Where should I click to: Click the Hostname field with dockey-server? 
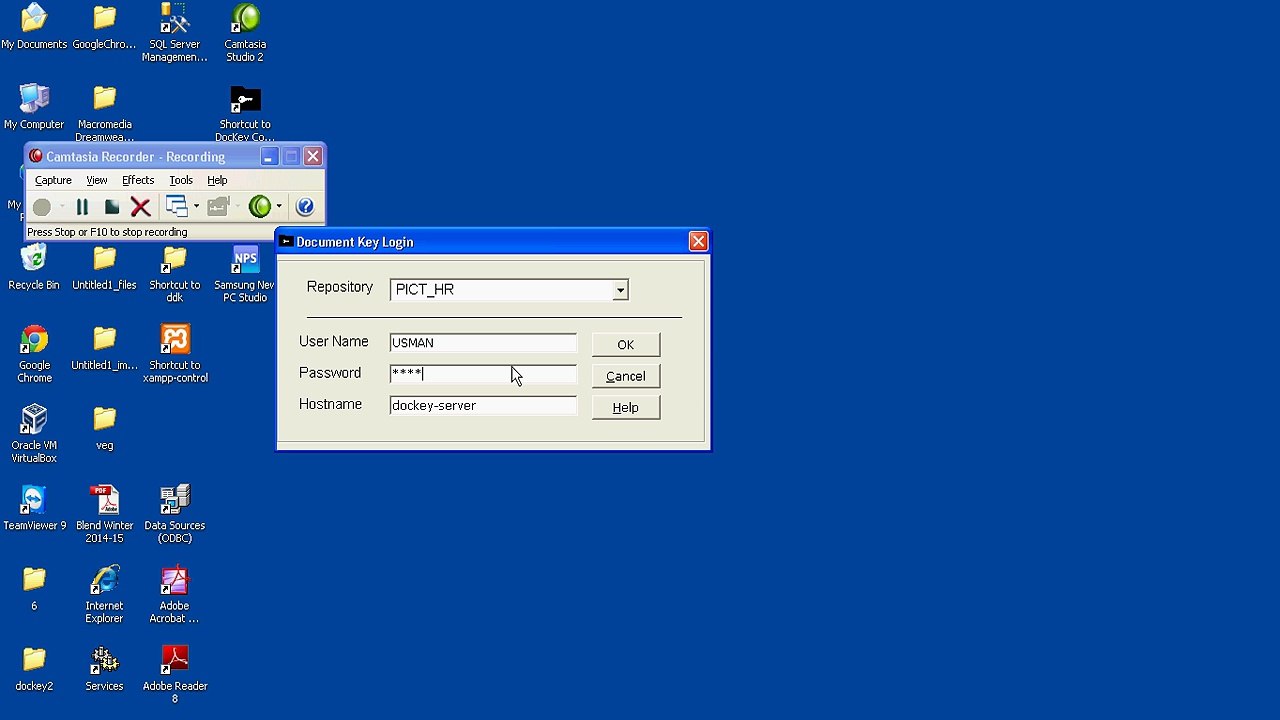pyautogui.click(x=483, y=406)
